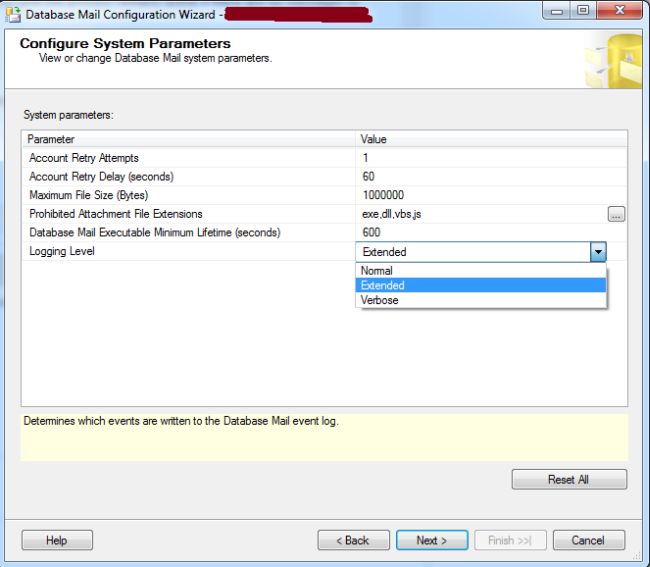Select Prohibited Attachment File Extensions label

pos(116,214)
